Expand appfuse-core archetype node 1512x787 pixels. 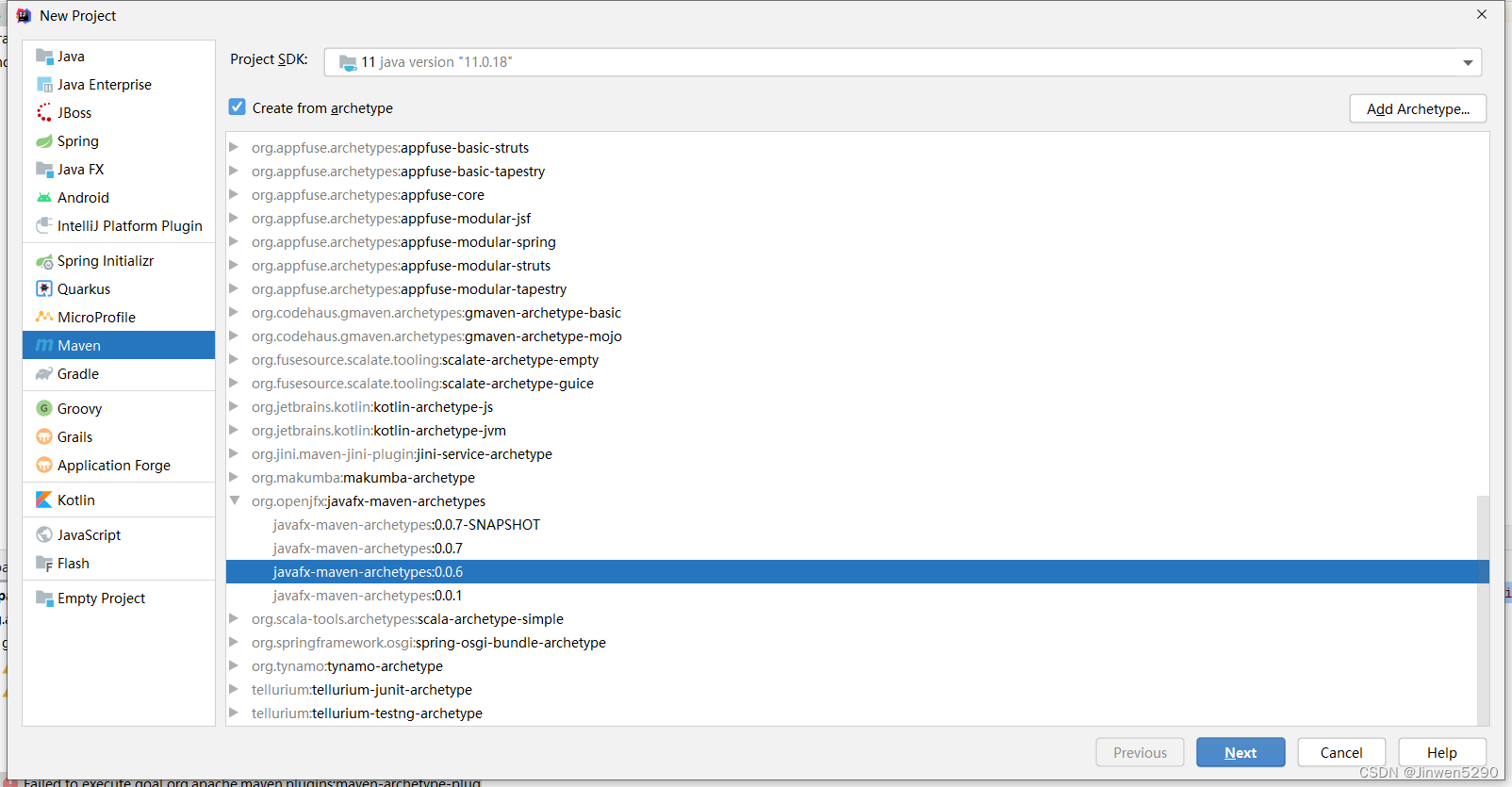[x=234, y=194]
